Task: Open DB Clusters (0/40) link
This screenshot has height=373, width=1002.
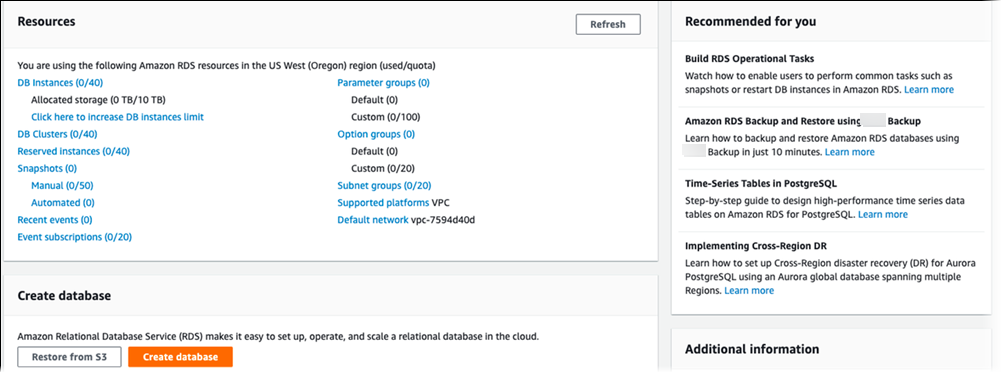Action: pyautogui.click(x=58, y=134)
